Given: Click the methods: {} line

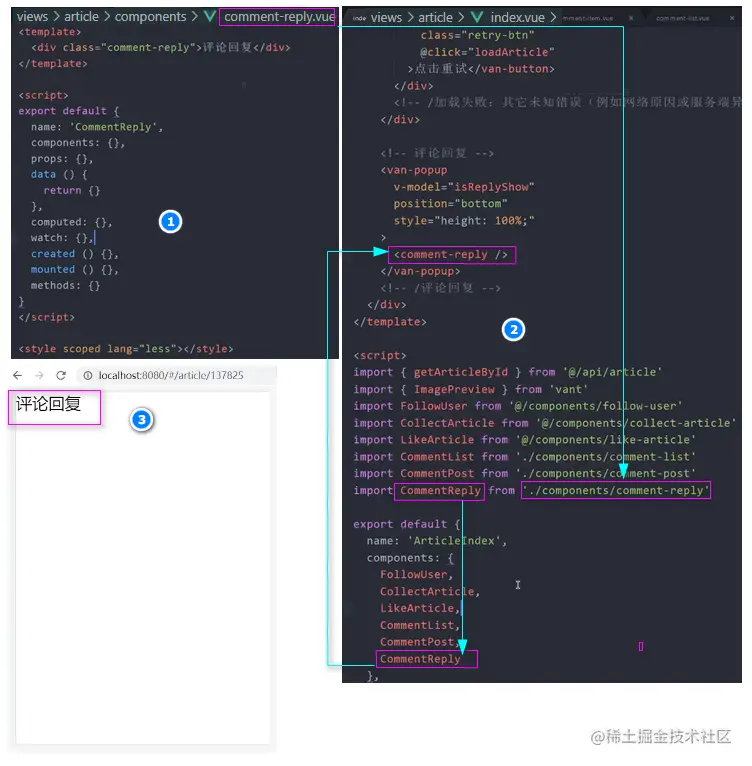Looking at the screenshot, I should pos(65,286).
